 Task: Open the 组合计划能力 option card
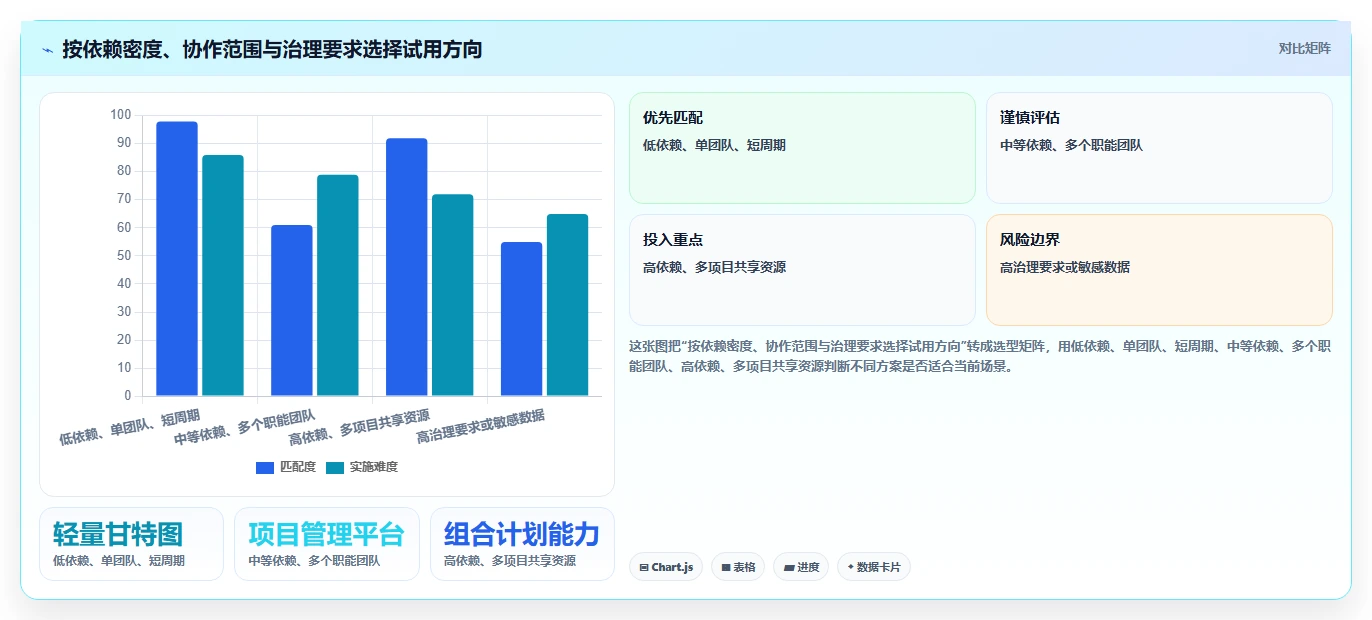[x=522, y=544]
